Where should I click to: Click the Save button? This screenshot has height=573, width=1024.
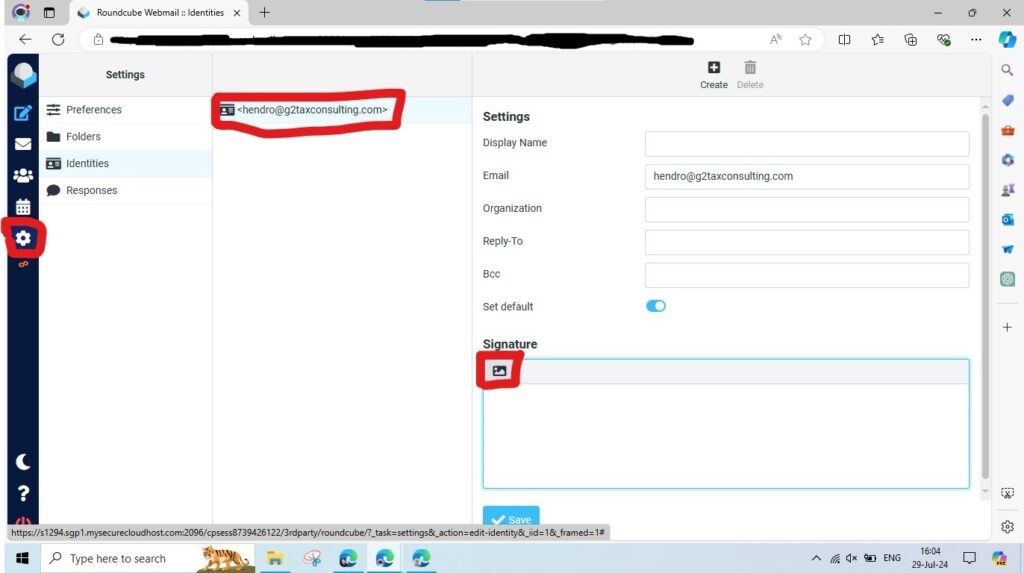[x=511, y=519]
